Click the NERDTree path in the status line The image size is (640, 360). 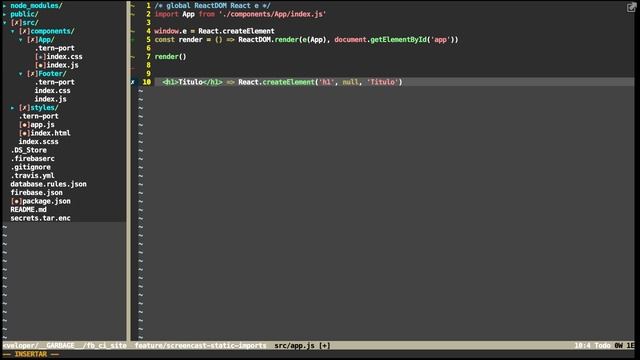64,346
